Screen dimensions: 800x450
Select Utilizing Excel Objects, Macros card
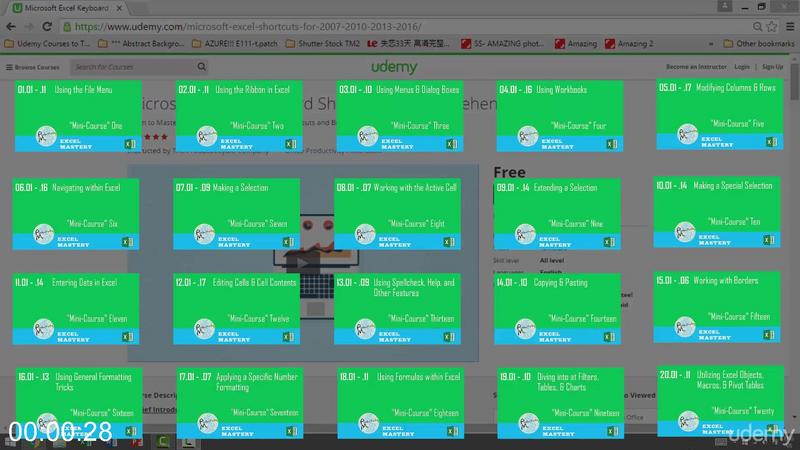point(720,402)
